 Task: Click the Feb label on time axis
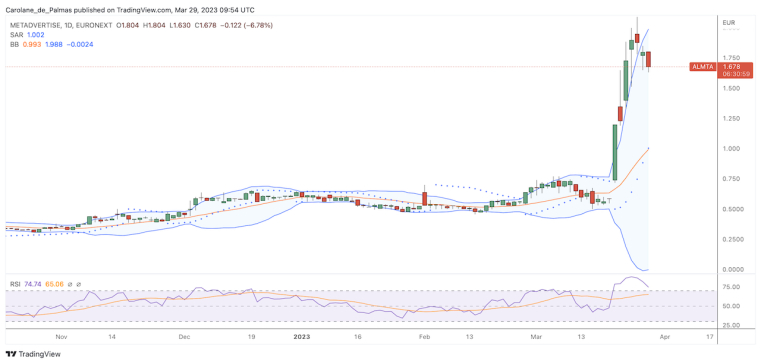(425, 336)
